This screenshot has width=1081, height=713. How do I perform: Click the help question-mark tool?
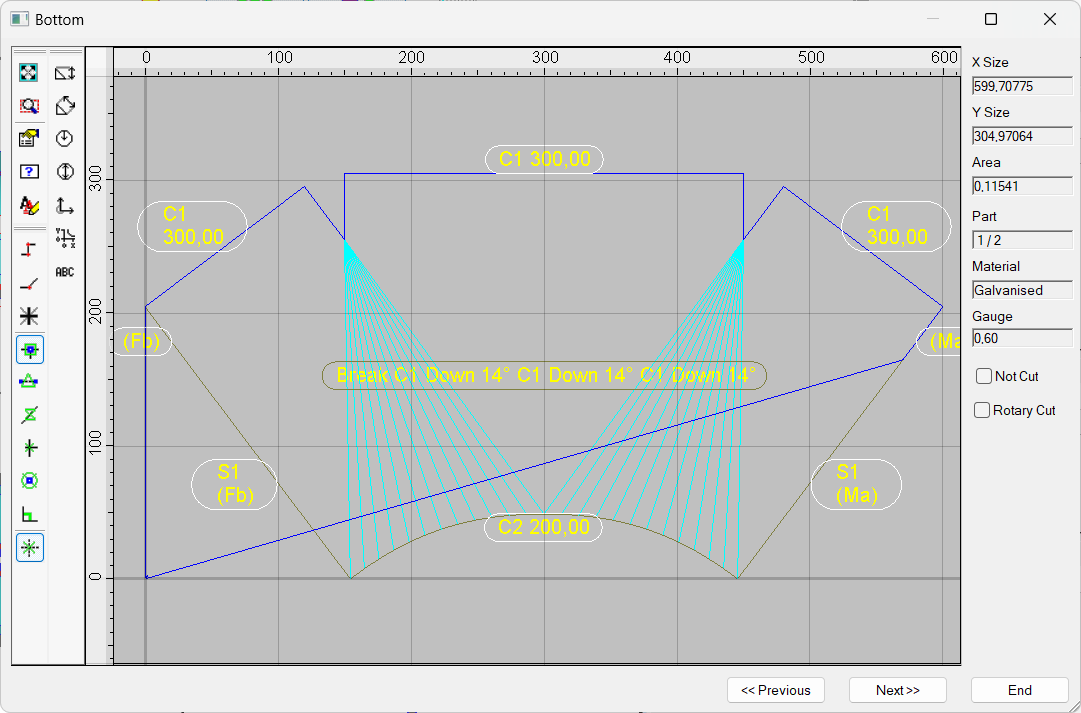click(29, 171)
